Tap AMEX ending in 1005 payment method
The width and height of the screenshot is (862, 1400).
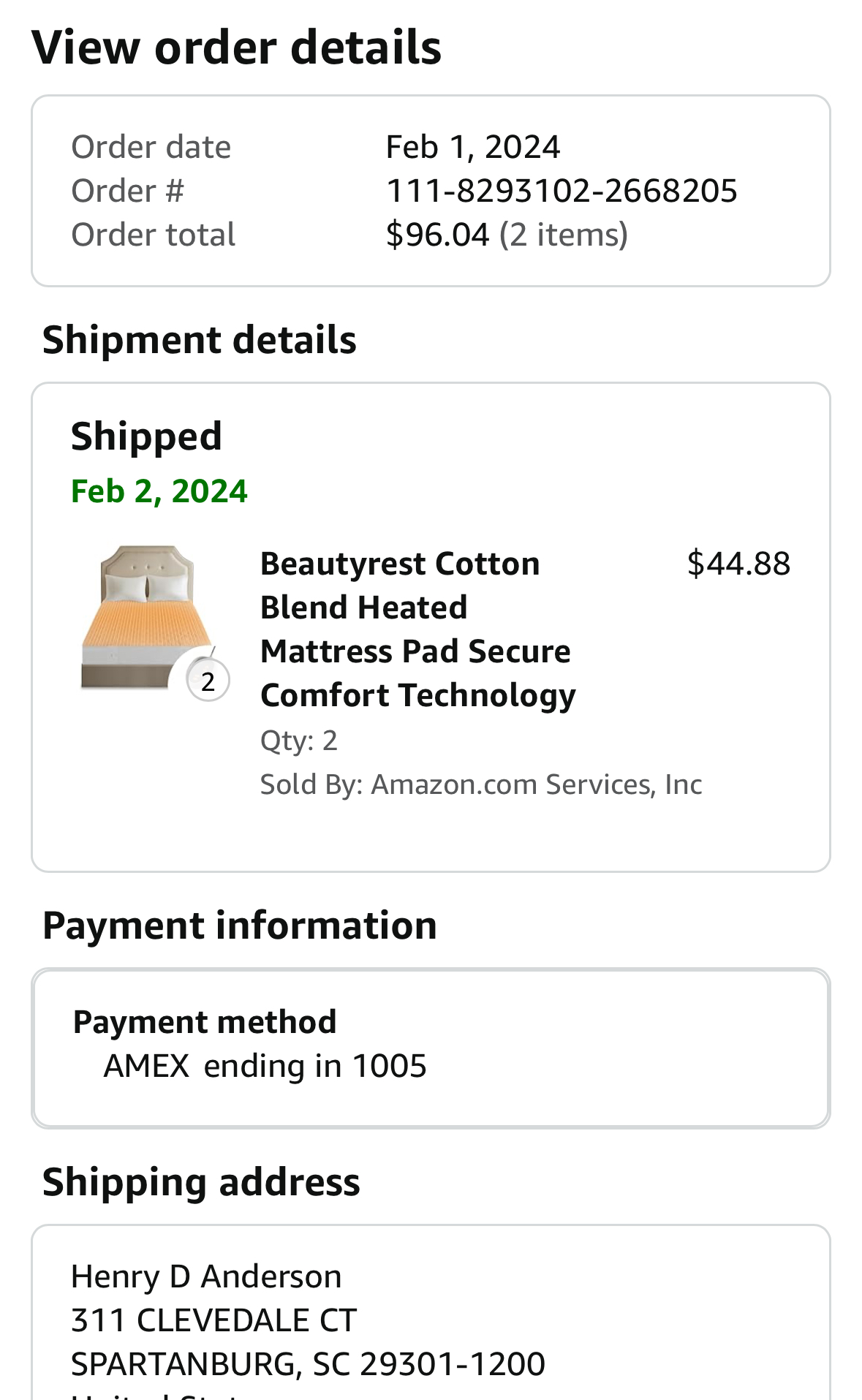point(265,1066)
